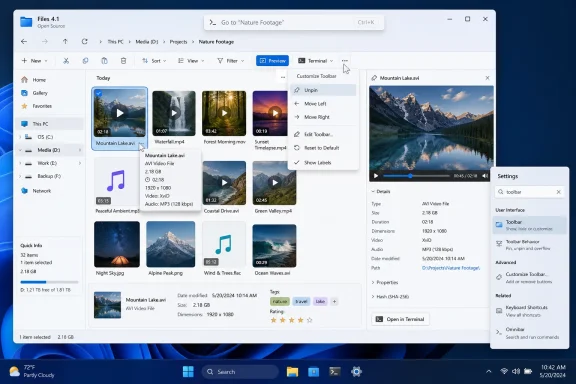
Task: Click the Copy icon in toolbar
Action: (85, 61)
